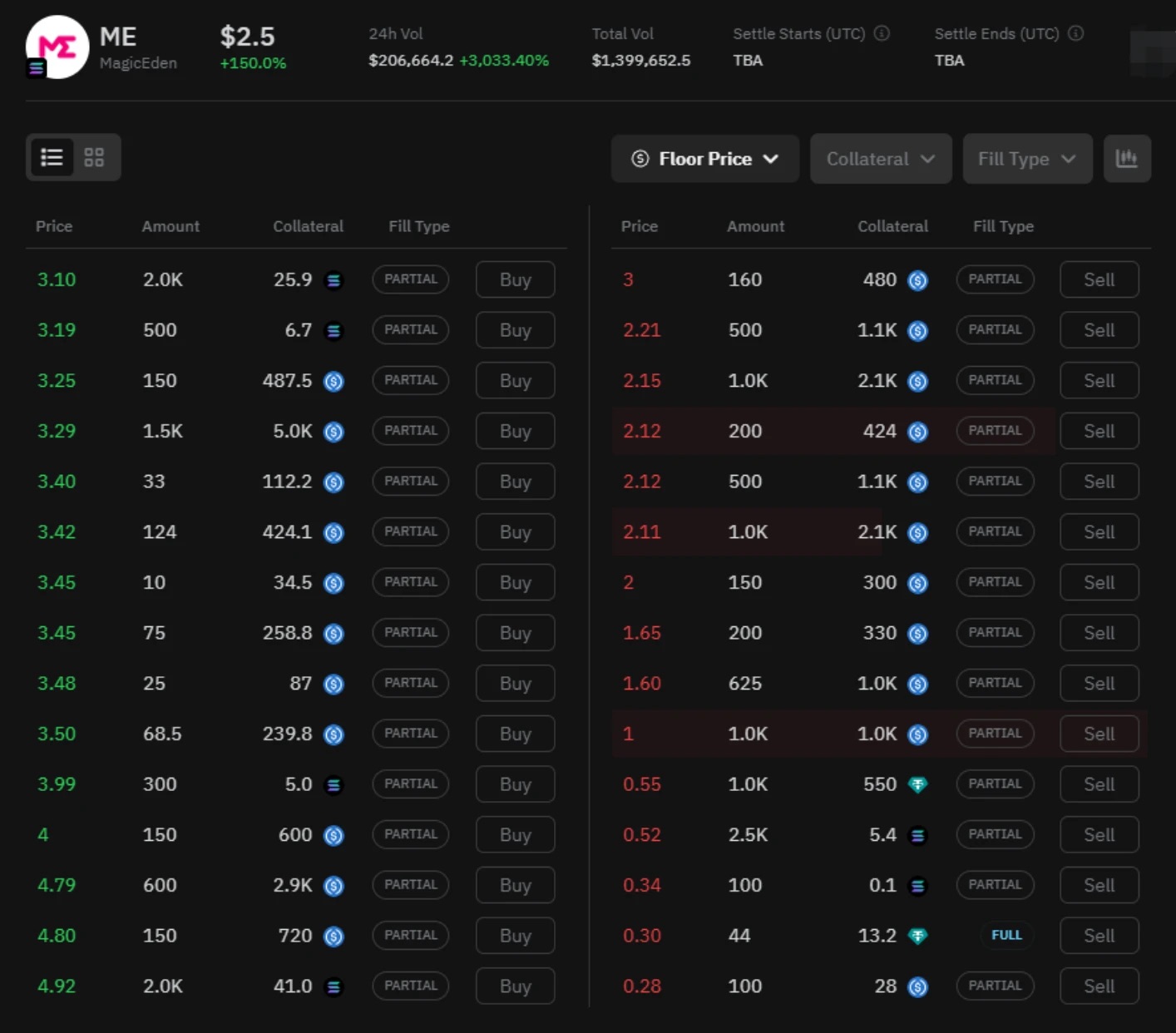
Task: Click Solana collateral icon in 3.10 row
Action: [334, 280]
